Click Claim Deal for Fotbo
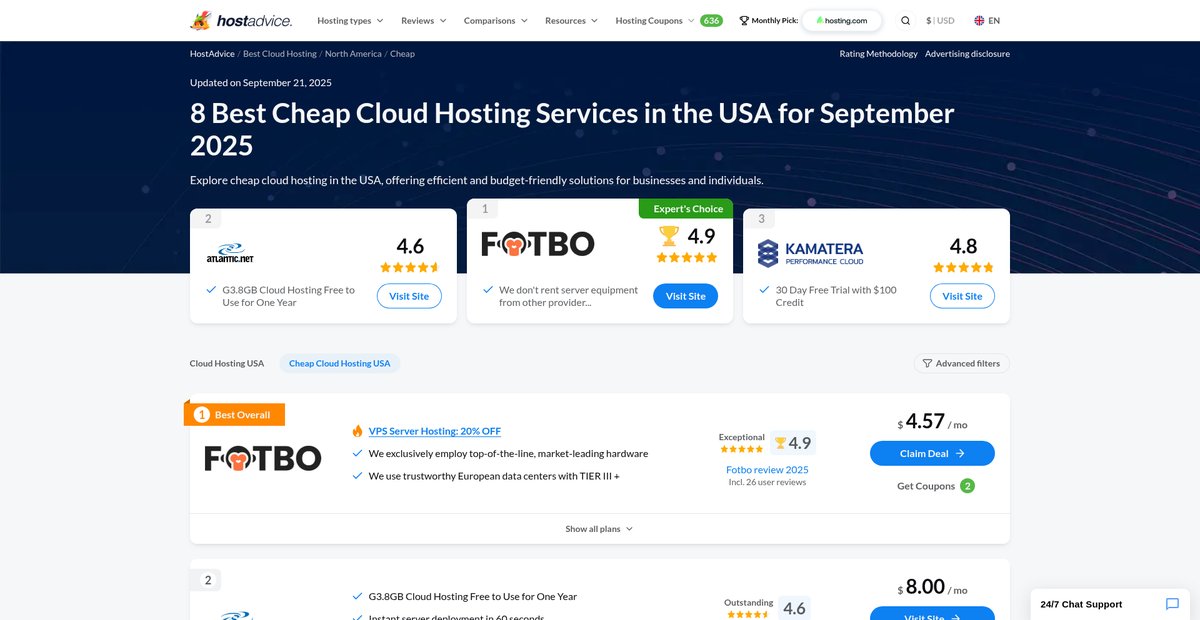This screenshot has width=1200, height=620. pos(932,453)
